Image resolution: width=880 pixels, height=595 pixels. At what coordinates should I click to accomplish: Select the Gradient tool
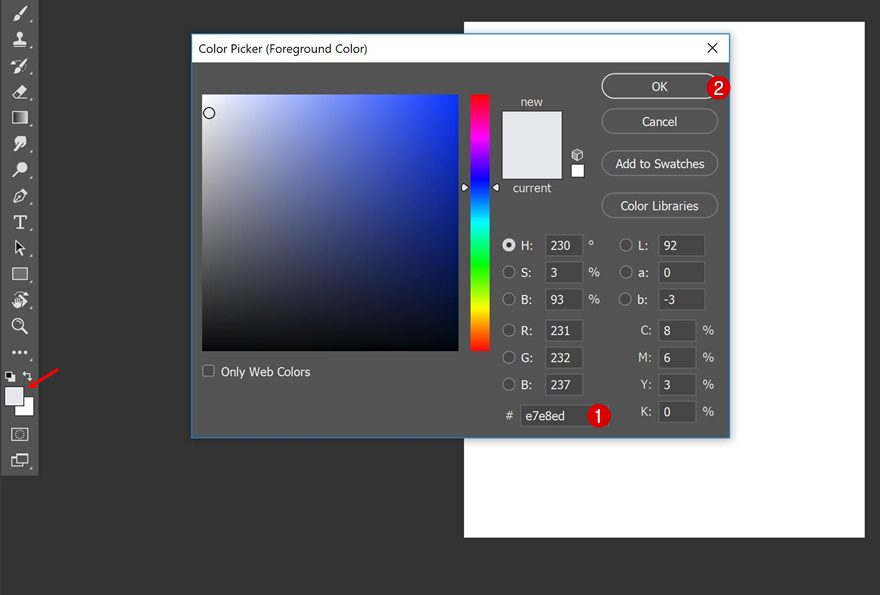tap(19, 118)
